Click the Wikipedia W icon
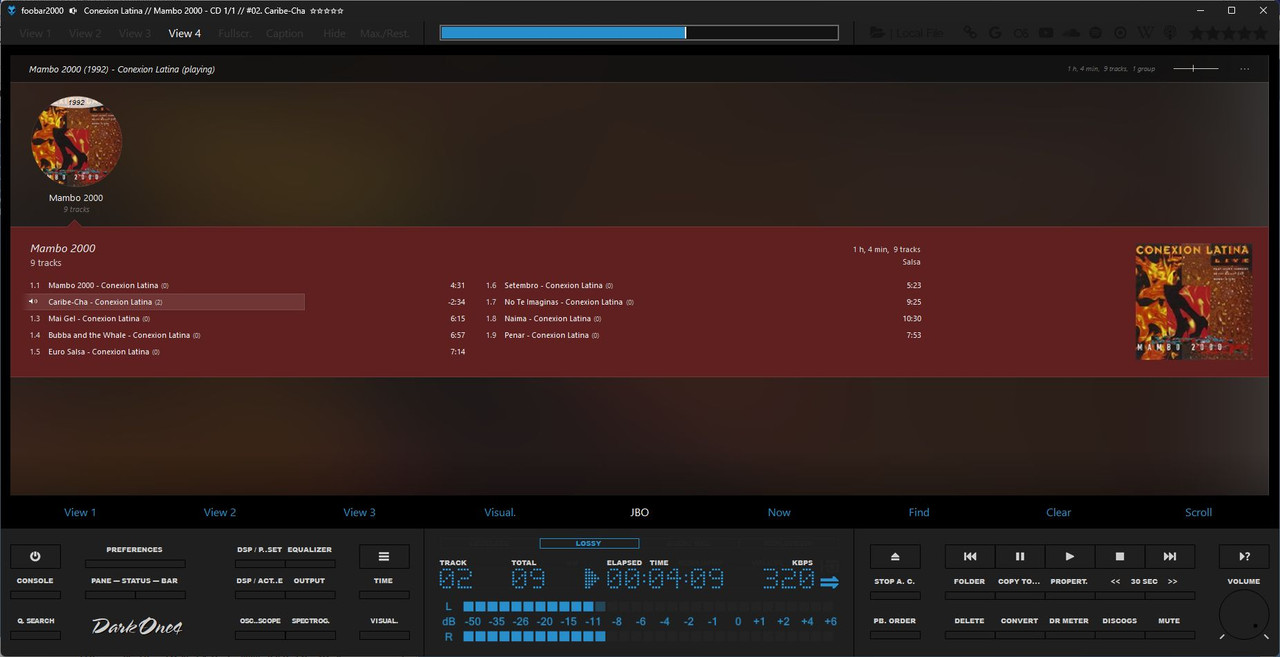 (1145, 33)
